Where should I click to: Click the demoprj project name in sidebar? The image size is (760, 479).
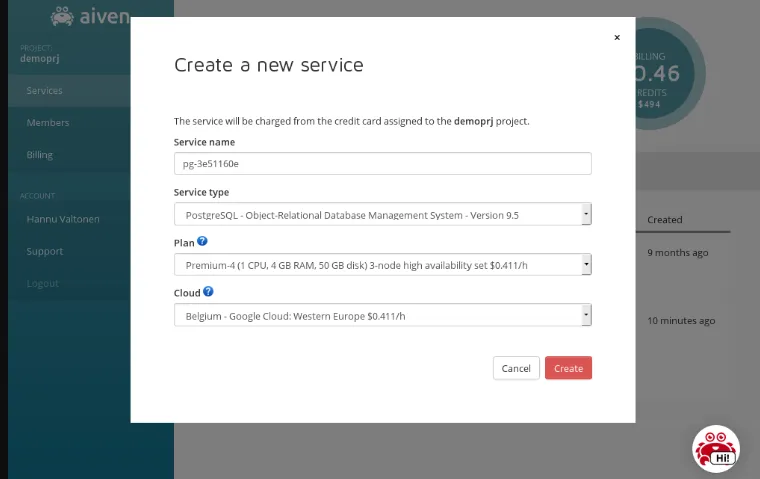point(40,59)
